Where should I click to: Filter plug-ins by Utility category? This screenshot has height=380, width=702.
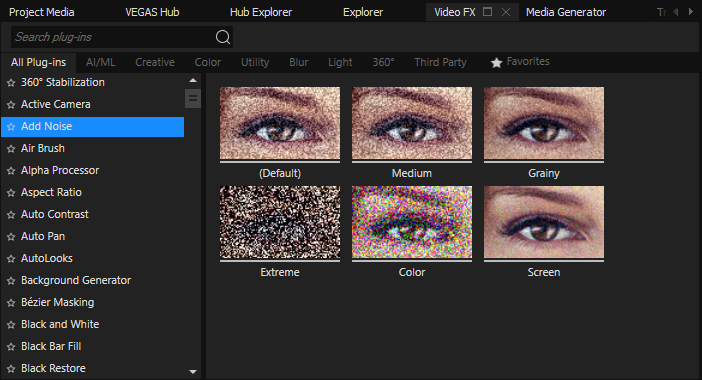[255, 62]
